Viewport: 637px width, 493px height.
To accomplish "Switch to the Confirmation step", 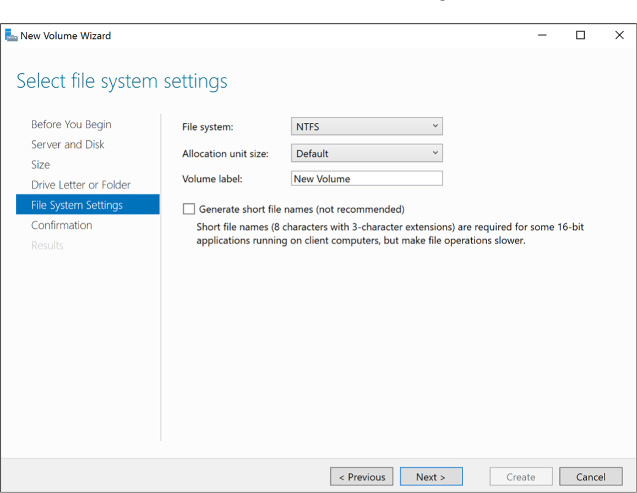I will (x=62, y=225).
